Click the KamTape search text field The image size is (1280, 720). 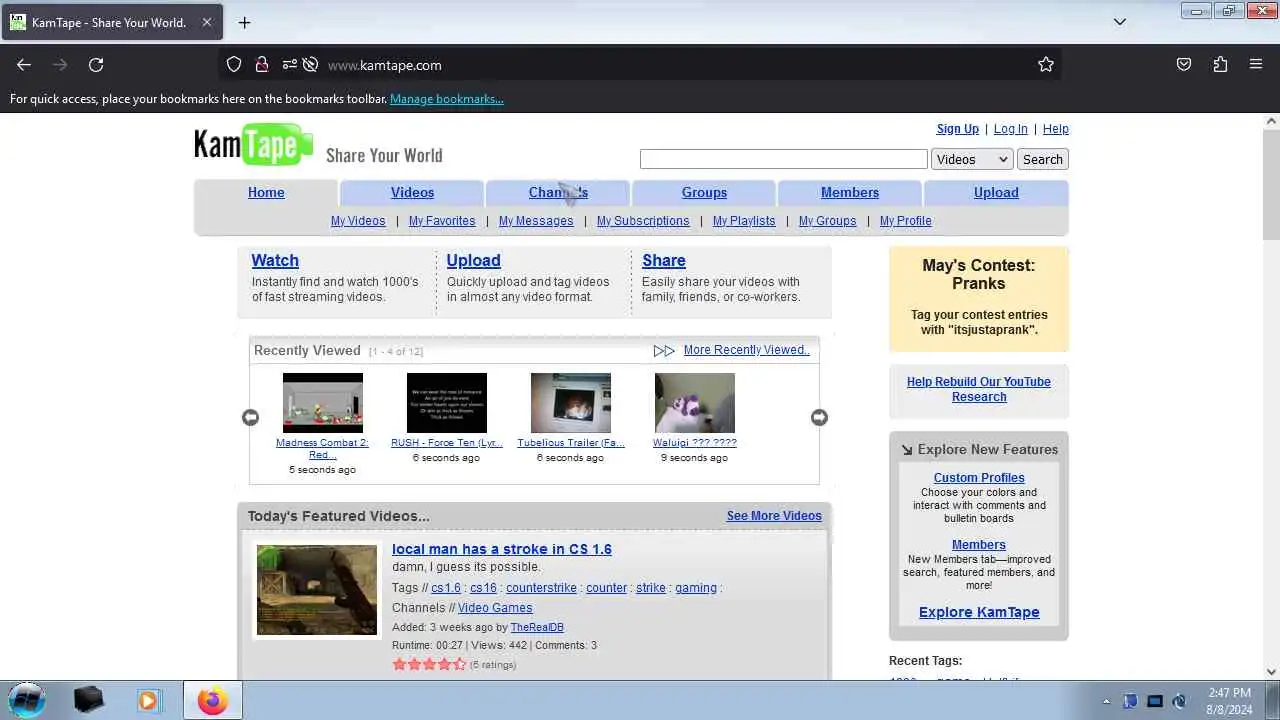(x=784, y=159)
